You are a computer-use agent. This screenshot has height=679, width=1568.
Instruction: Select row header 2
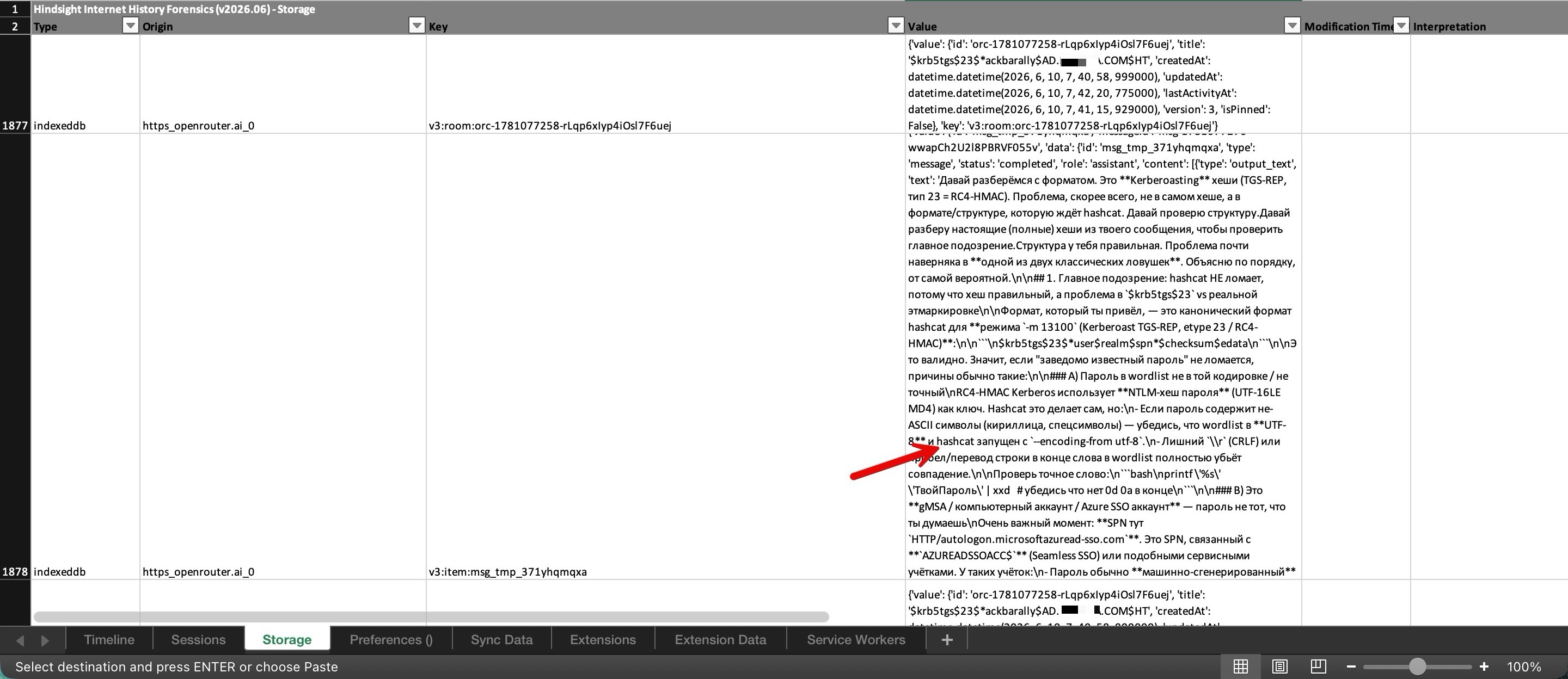(x=15, y=26)
